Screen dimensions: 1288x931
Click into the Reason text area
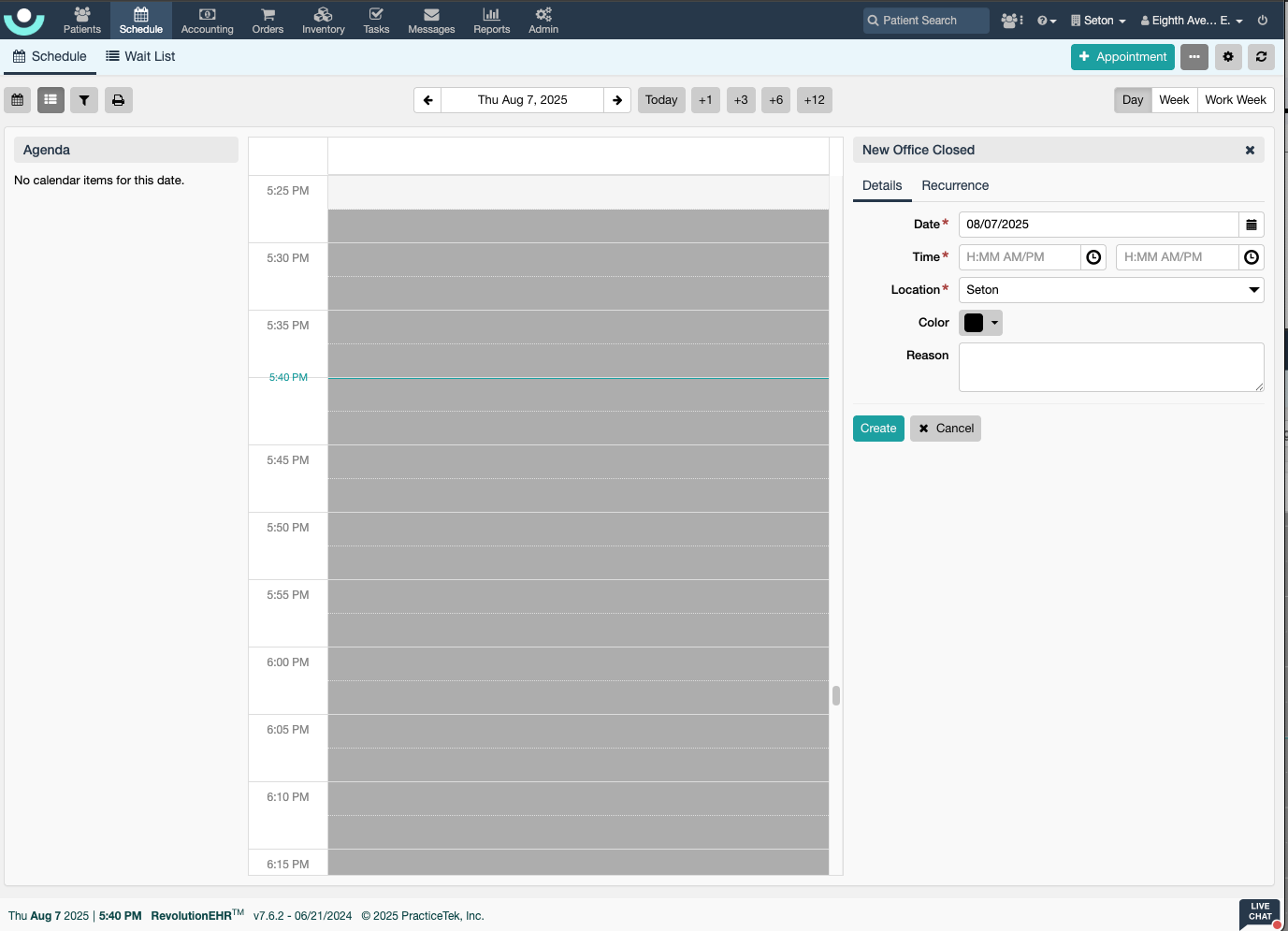click(x=1110, y=367)
